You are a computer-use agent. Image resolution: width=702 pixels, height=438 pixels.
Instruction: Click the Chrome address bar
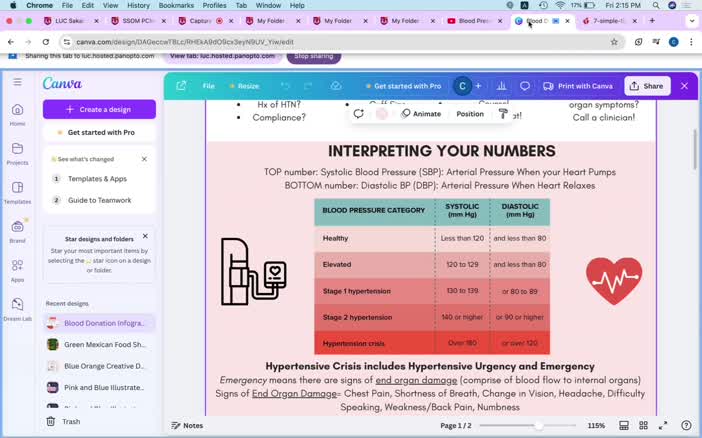pos(340,42)
